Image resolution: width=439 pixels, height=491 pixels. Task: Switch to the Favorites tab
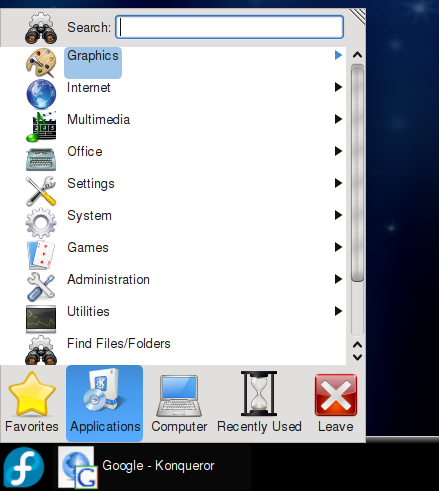pyautogui.click(x=32, y=403)
